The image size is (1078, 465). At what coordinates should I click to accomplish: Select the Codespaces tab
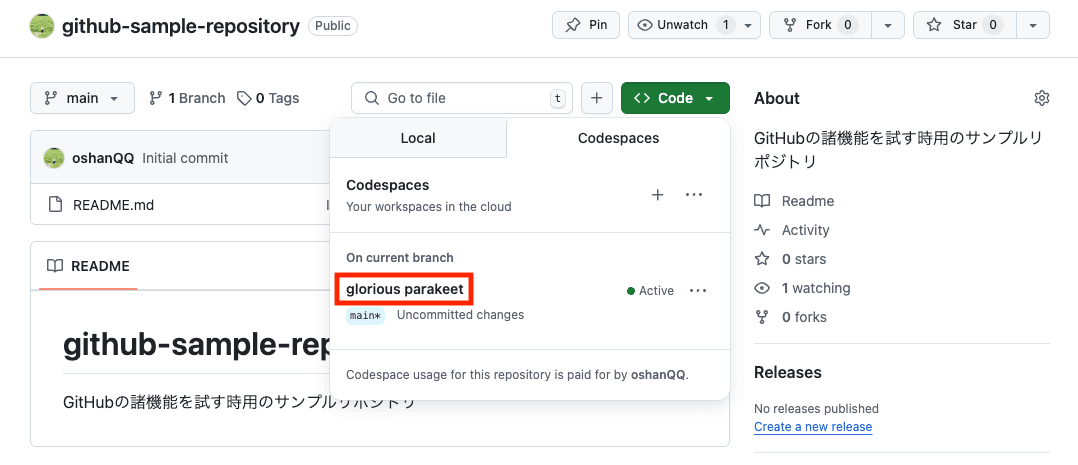(x=618, y=138)
